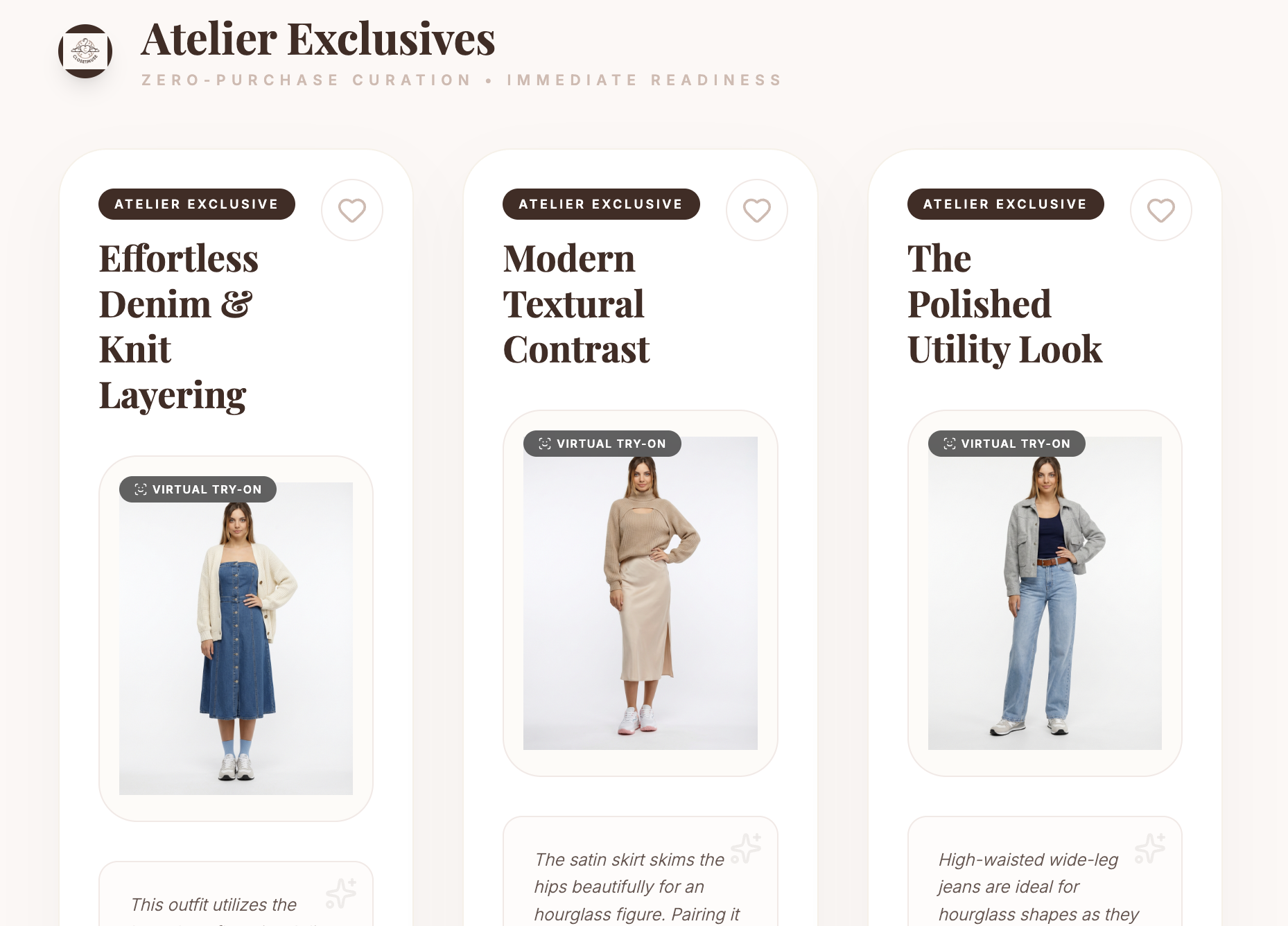Screen dimensions: 1288x926
Task: Like The Polished Utility Look outfit
Action: (1161, 210)
